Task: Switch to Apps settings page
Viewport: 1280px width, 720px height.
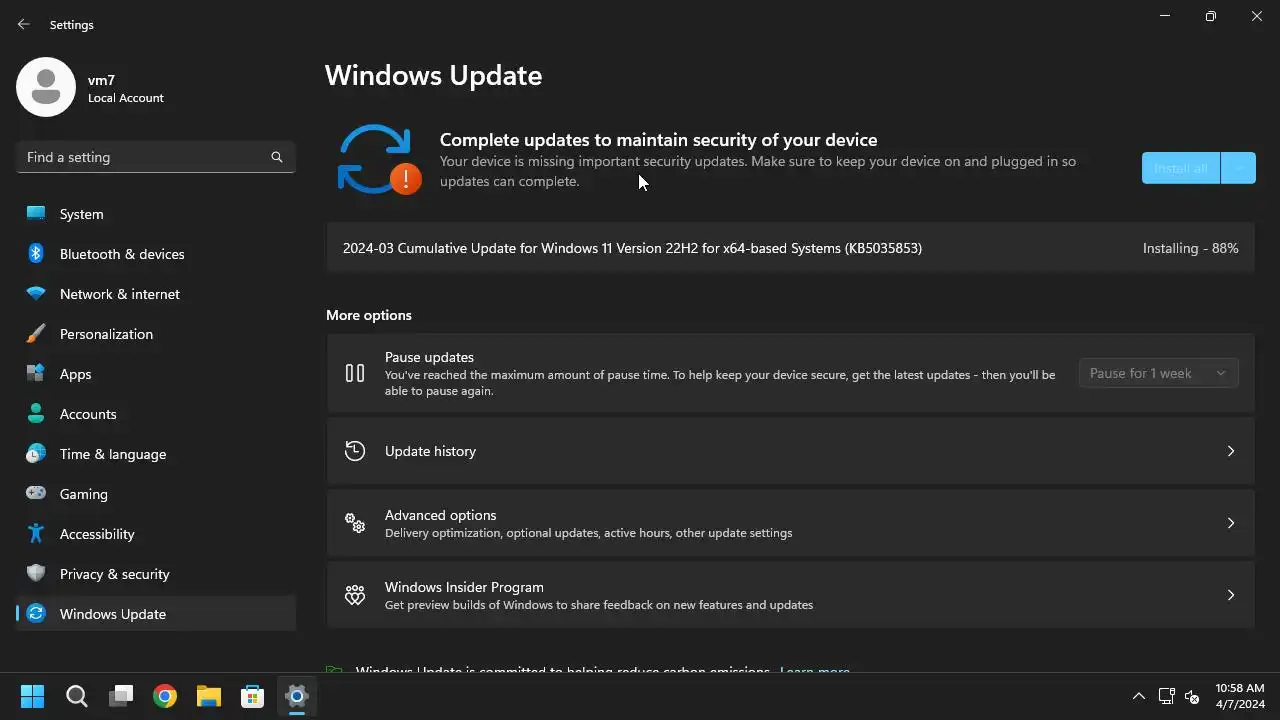Action: point(156,374)
